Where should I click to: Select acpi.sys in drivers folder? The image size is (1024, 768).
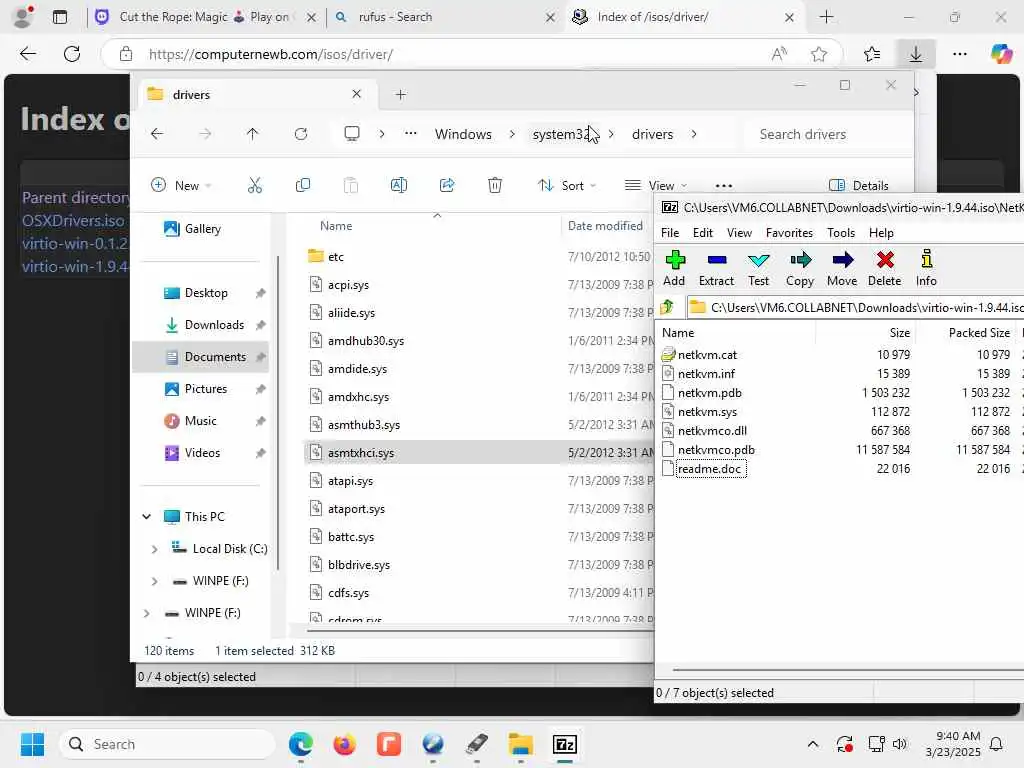coord(348,285)
